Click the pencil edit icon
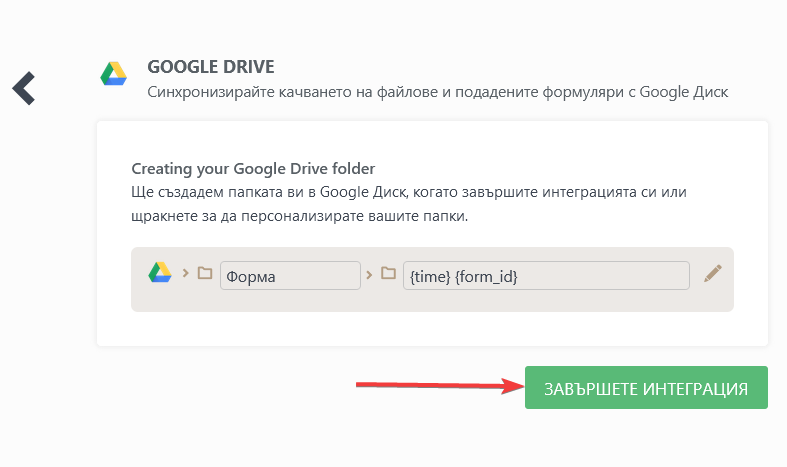787x467 pixels. [712, 274]
